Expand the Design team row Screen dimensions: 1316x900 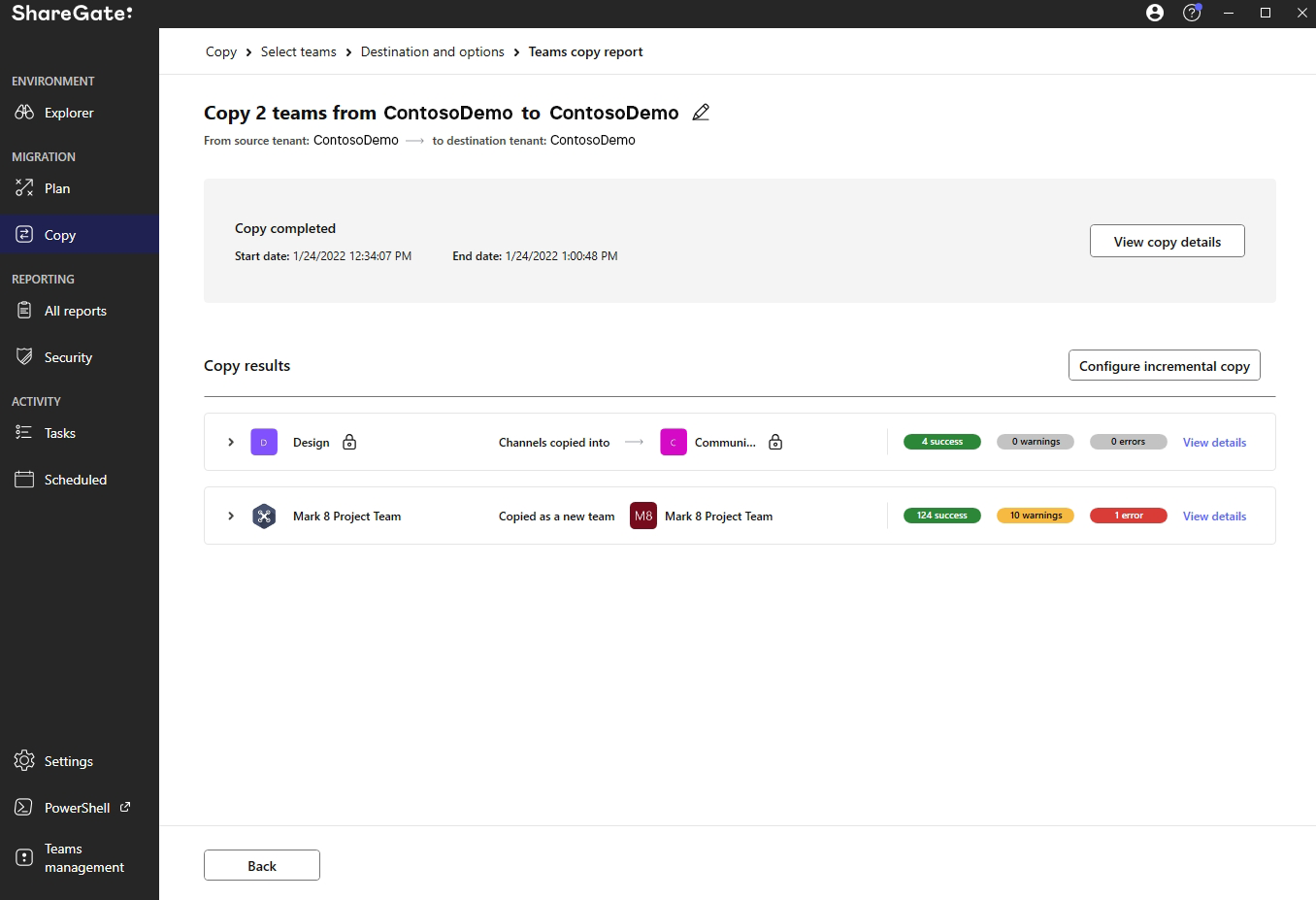tap(231, 443)
